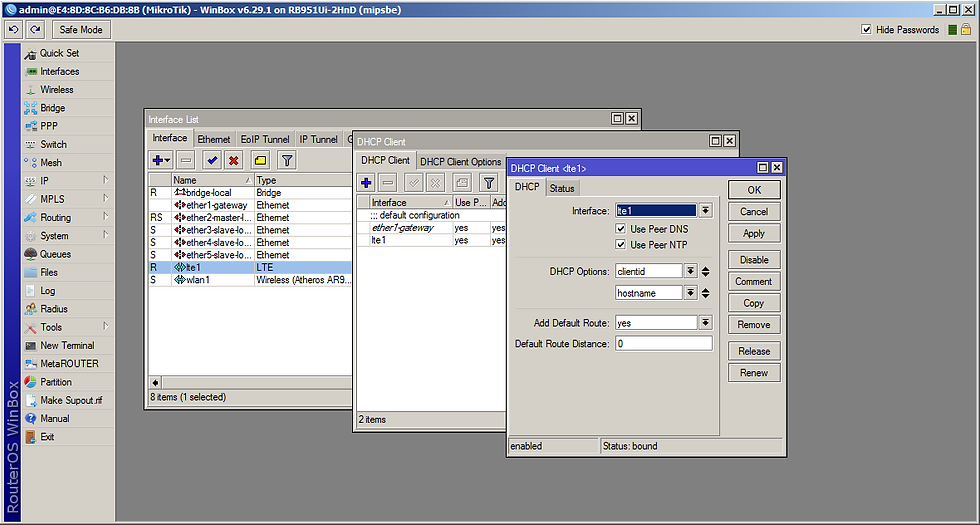Screen dimensions: 980x525
Task: Click Cancel button in DHCP Client dialog
Action: pyautogui.click(x=754, y=211)
